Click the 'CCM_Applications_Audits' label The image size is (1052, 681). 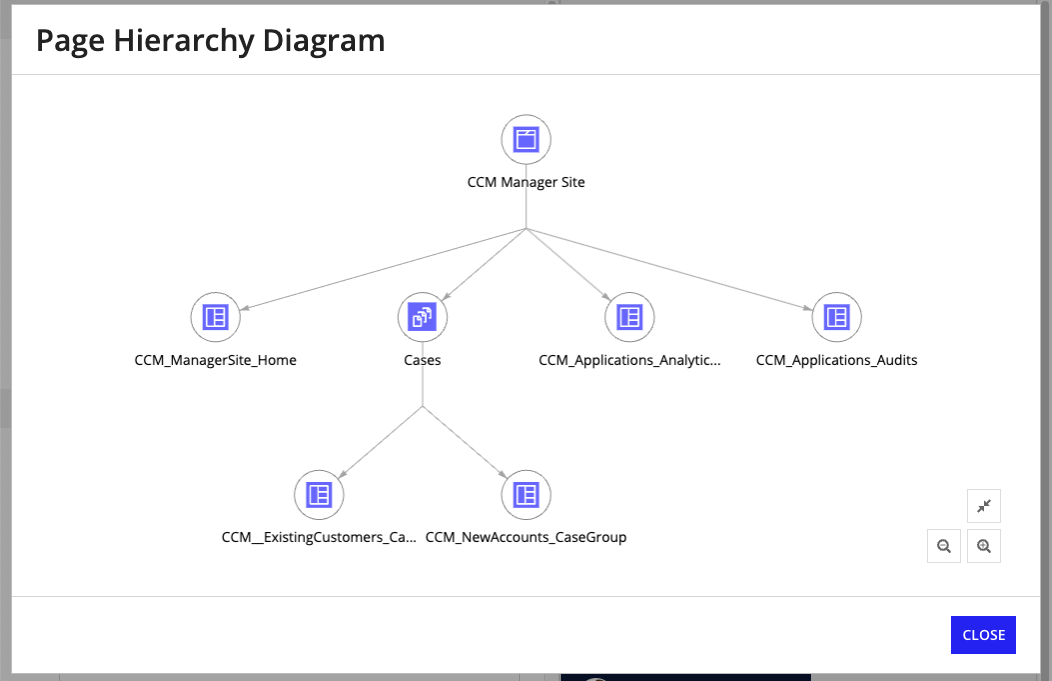pos(837,360)
